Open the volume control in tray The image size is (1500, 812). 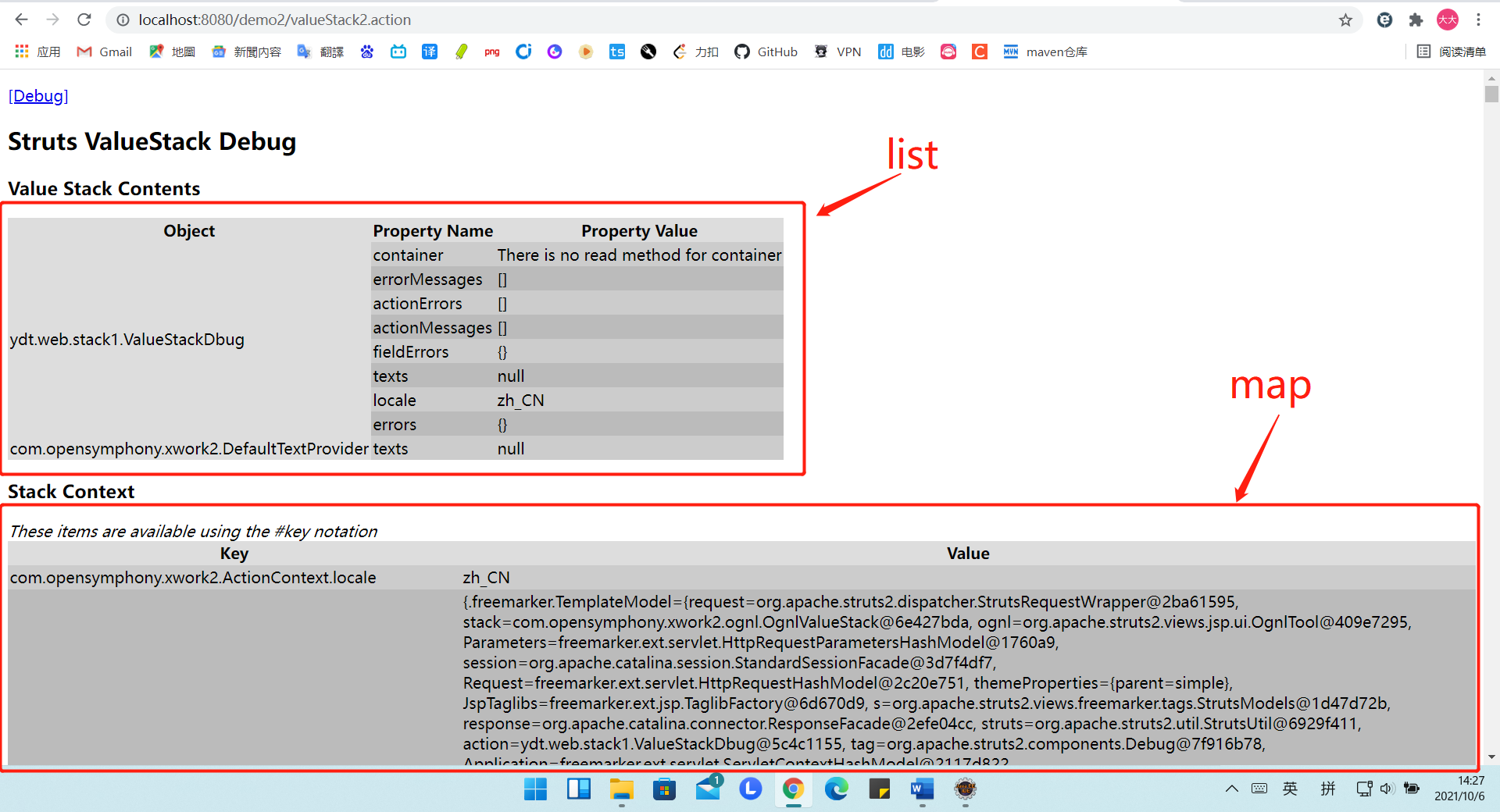click(1387, 789)
